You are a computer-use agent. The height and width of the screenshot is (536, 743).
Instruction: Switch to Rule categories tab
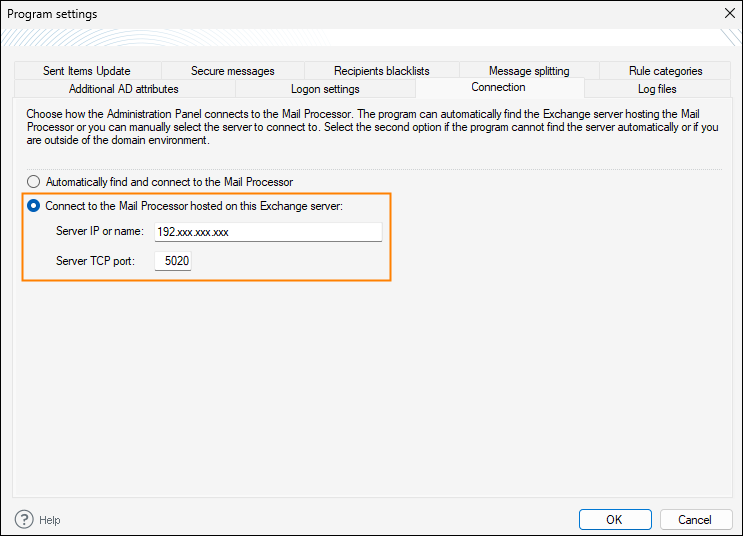[665, 71]
